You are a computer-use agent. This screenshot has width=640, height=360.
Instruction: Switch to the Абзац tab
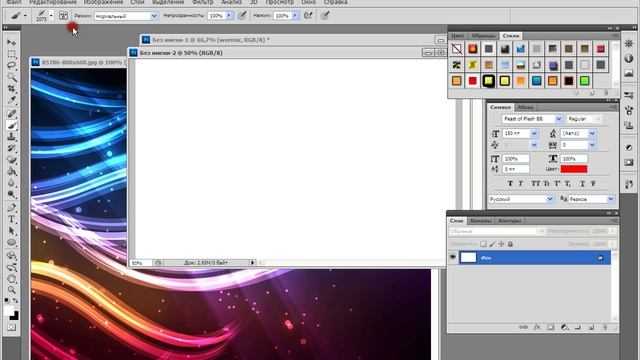coord(525,107)
